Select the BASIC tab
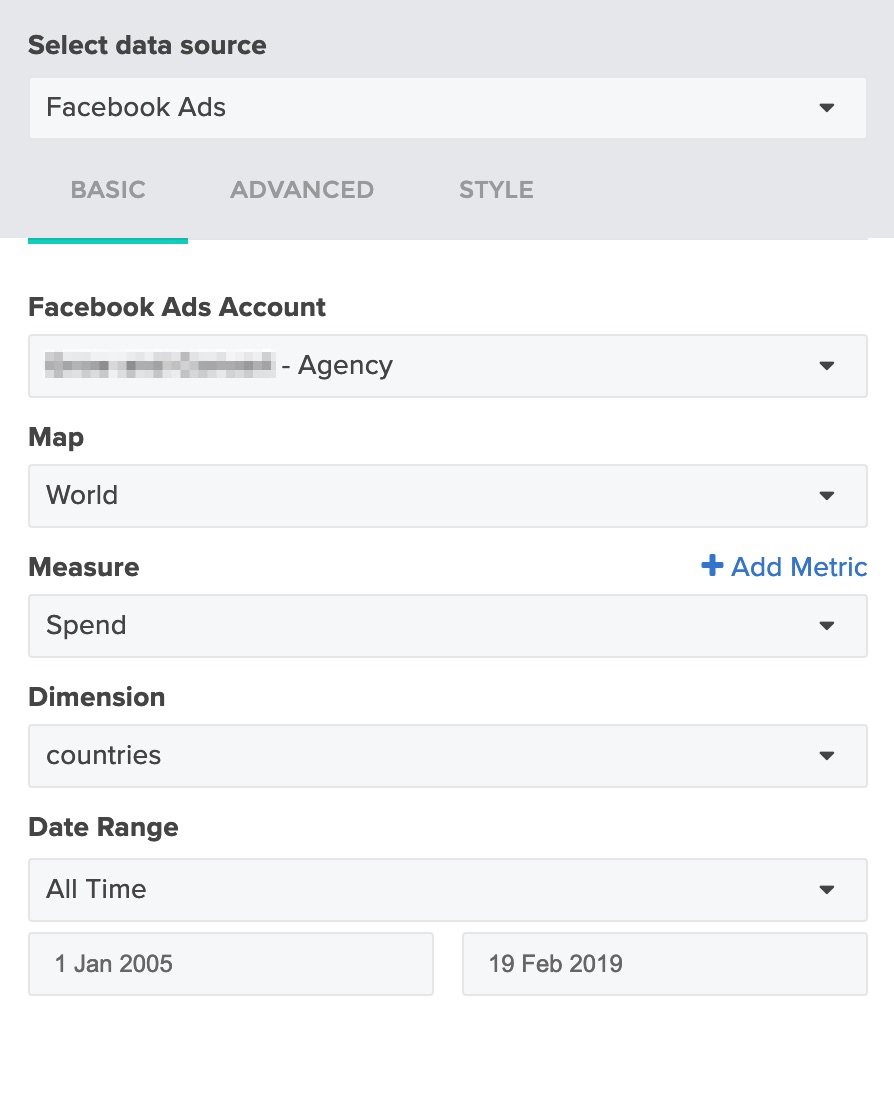The image size is (894, 1110). (x=108, y=190)
